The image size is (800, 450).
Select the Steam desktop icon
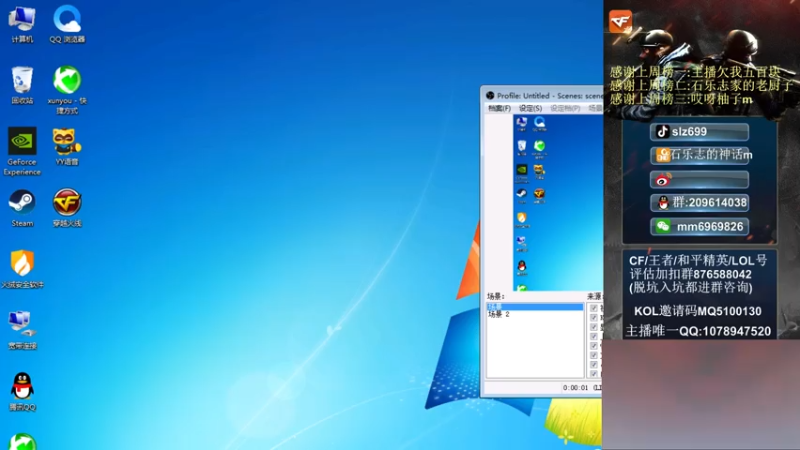point(22,208)
